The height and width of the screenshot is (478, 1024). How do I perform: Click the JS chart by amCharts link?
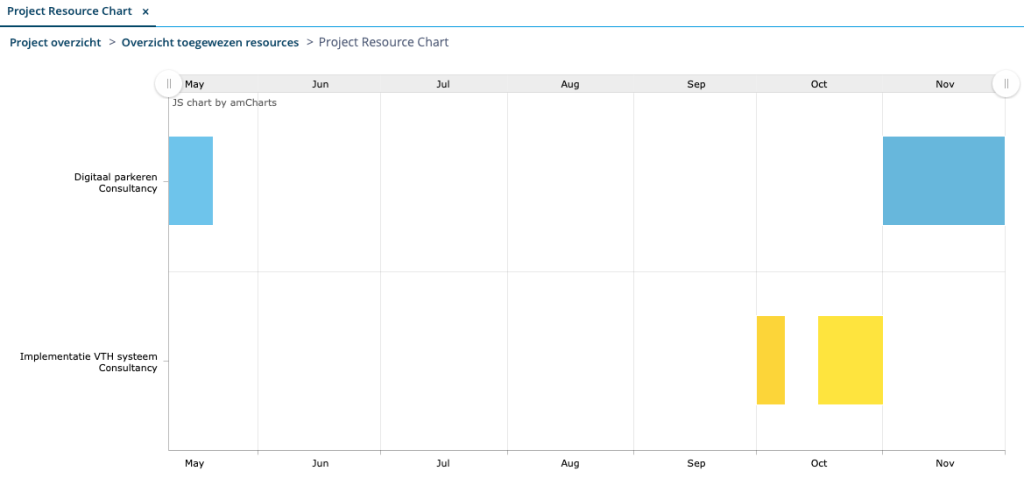pyautogui.click(x=224, y=103)
